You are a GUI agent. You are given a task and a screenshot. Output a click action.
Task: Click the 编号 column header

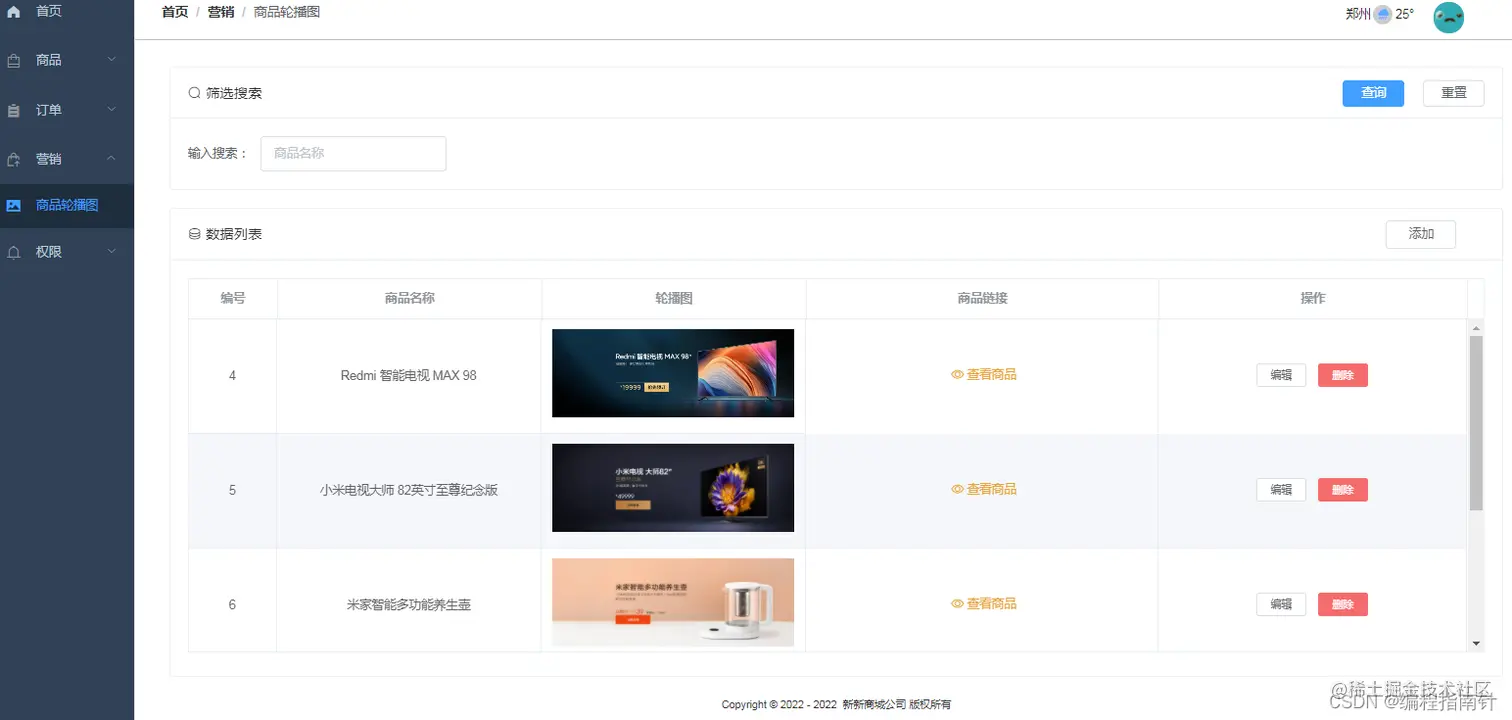[x=233, y=299]
